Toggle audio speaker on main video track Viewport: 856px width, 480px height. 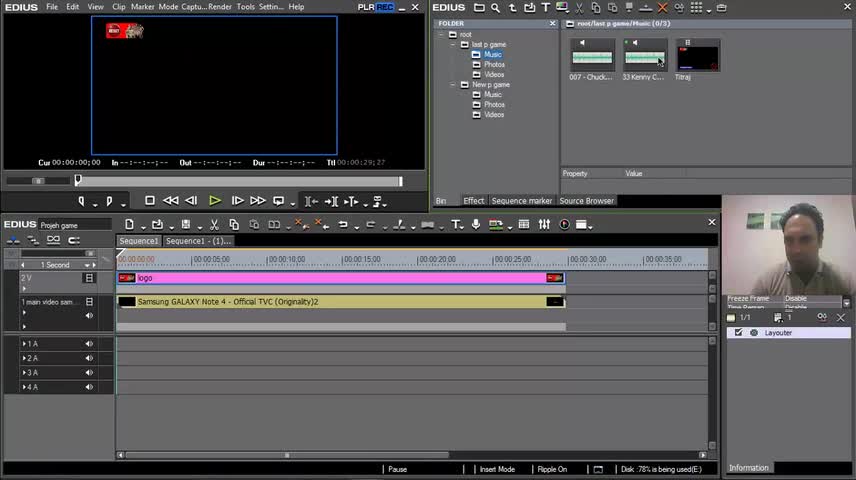[x=89, y=316]
